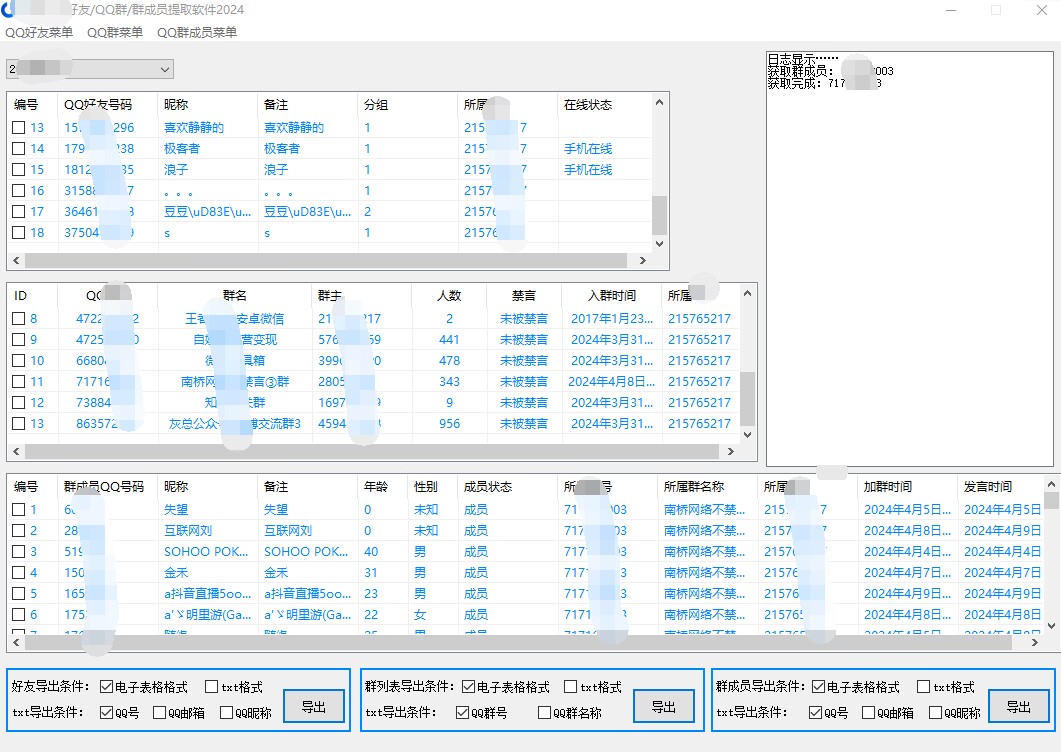
Task: Check the friend row with nickname 浪子
Action: (18, 169)
